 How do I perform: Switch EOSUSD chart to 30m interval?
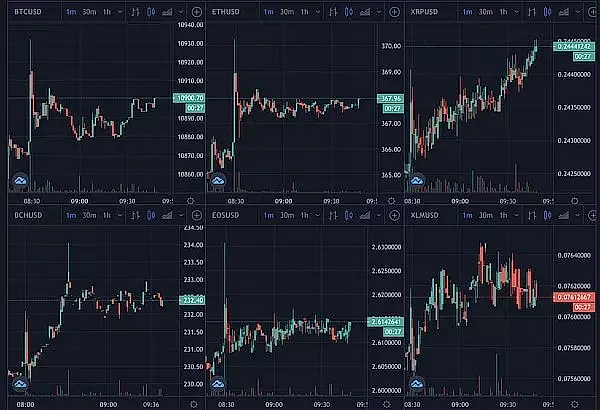[x=287, y=216]
